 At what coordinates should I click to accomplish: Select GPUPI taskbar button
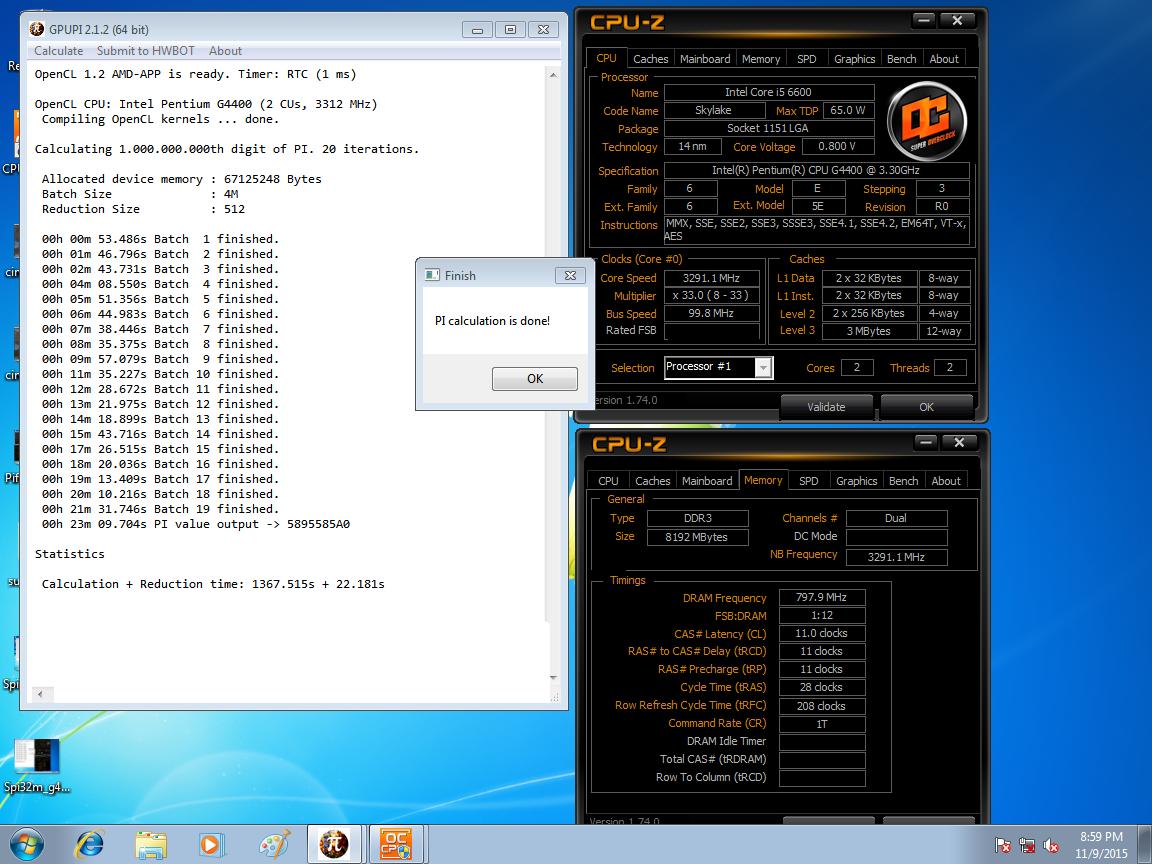tap(334, 845)
